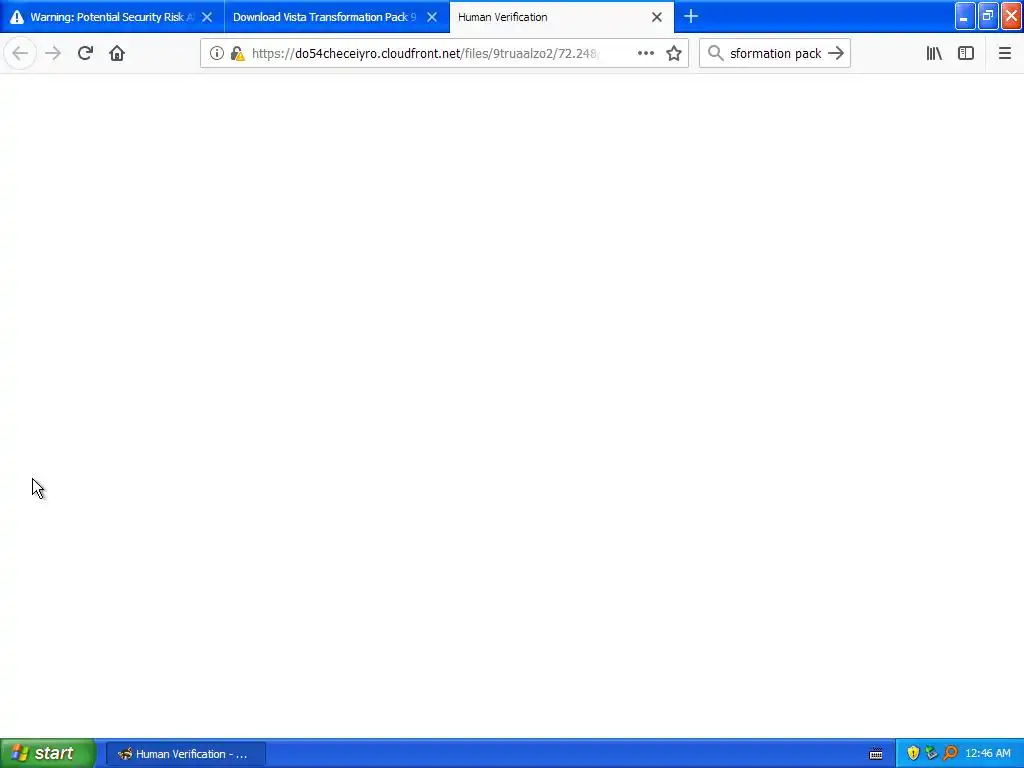
Task: Close the Warning: Potential Security Risk tab
Action: 207,17
